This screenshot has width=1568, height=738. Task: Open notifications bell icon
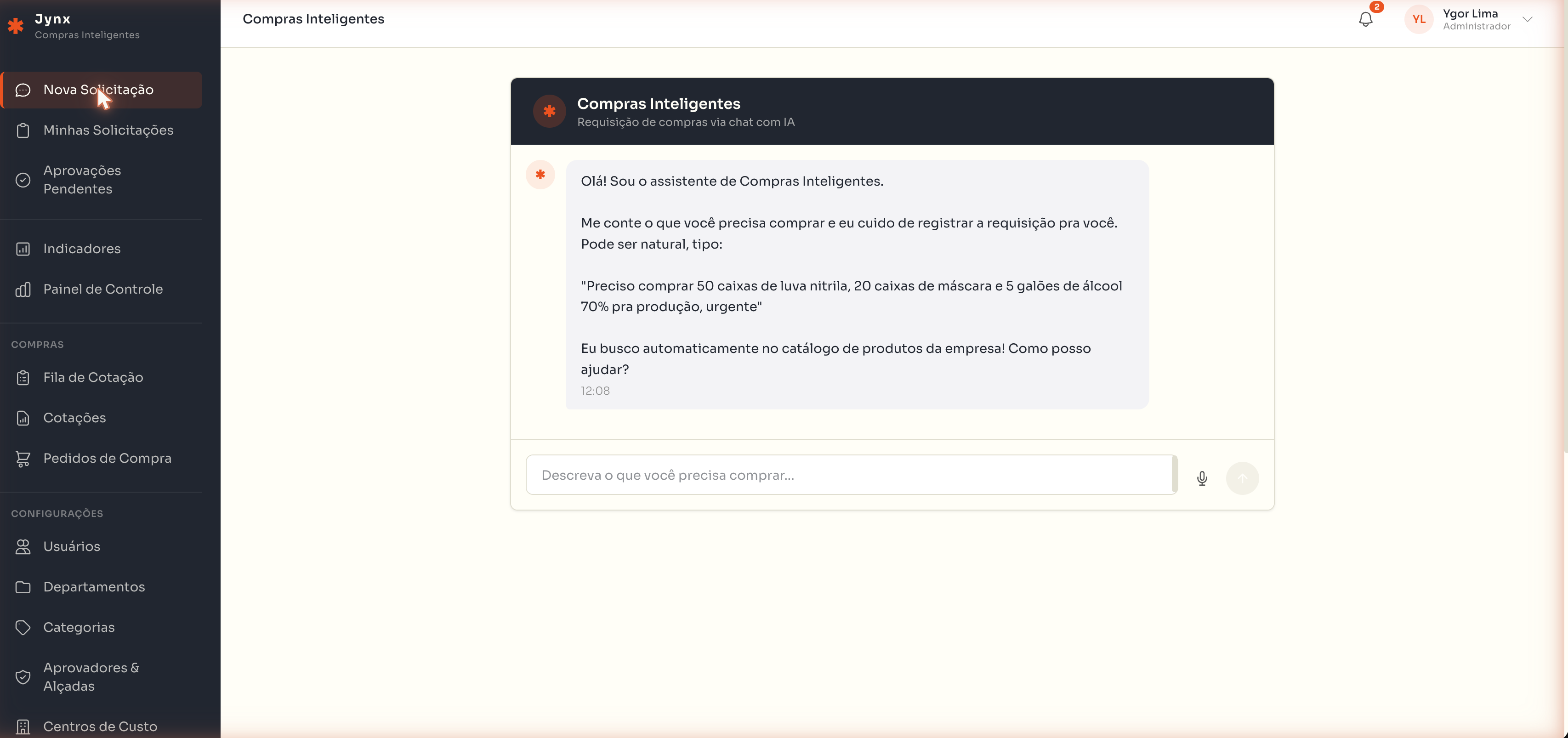pyautogui.click(x=1365, y=19)
